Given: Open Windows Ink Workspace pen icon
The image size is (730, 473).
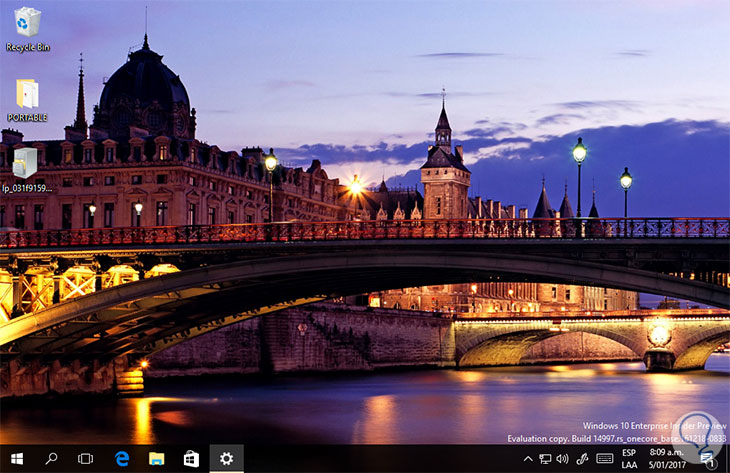Looking at the screenshot, I should [582, 459].
